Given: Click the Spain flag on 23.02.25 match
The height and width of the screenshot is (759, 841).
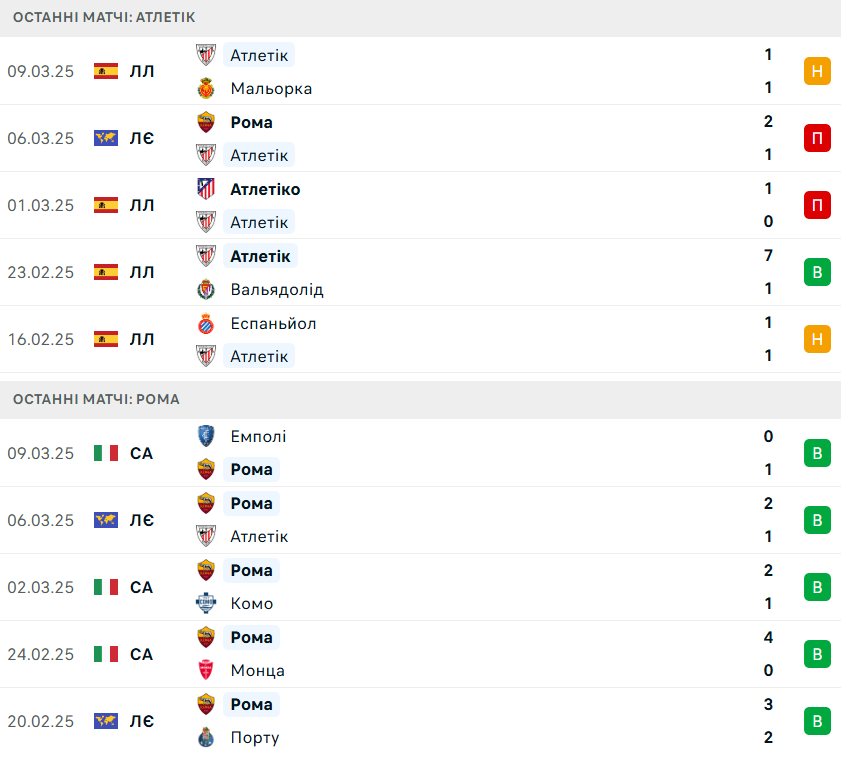Looking at the screenshot, I should [106, 272].
